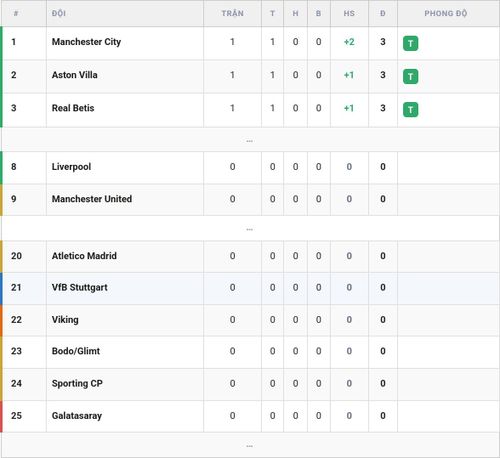Screen dimensions: 500x458
Task: Click Manchester City's green T form badge
Action: (x=410, y=43)
